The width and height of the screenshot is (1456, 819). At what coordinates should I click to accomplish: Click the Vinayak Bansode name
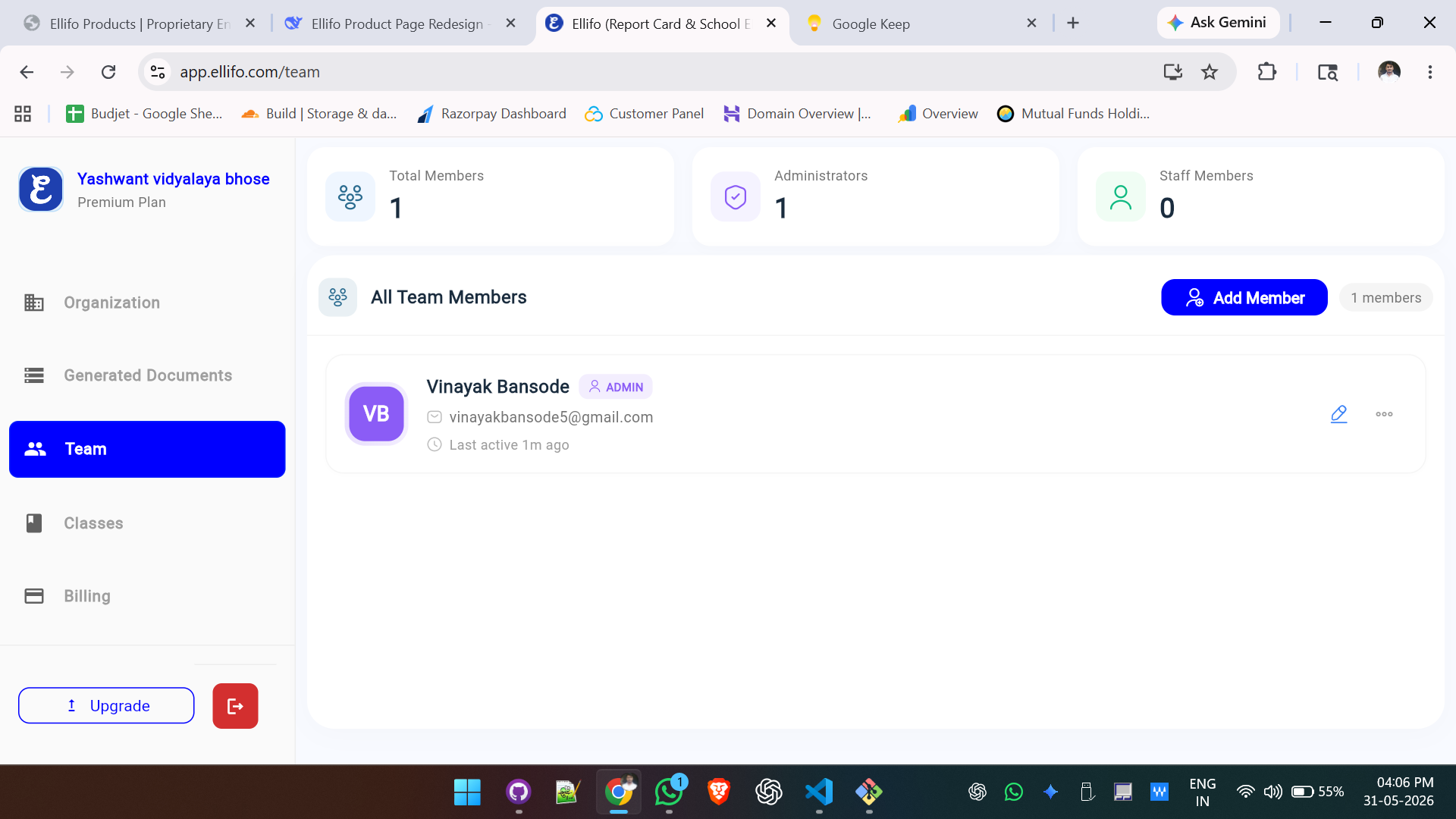pyautogui.click(x=497, y=387)
